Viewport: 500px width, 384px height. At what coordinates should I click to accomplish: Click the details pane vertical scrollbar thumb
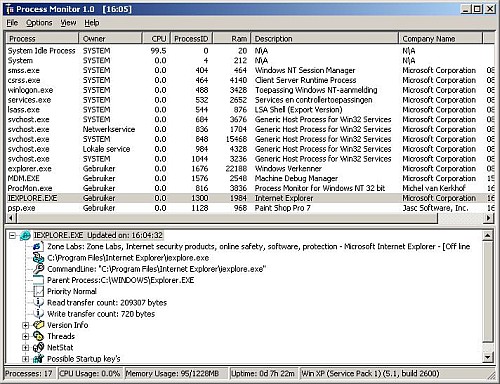(x=488, y=291)
